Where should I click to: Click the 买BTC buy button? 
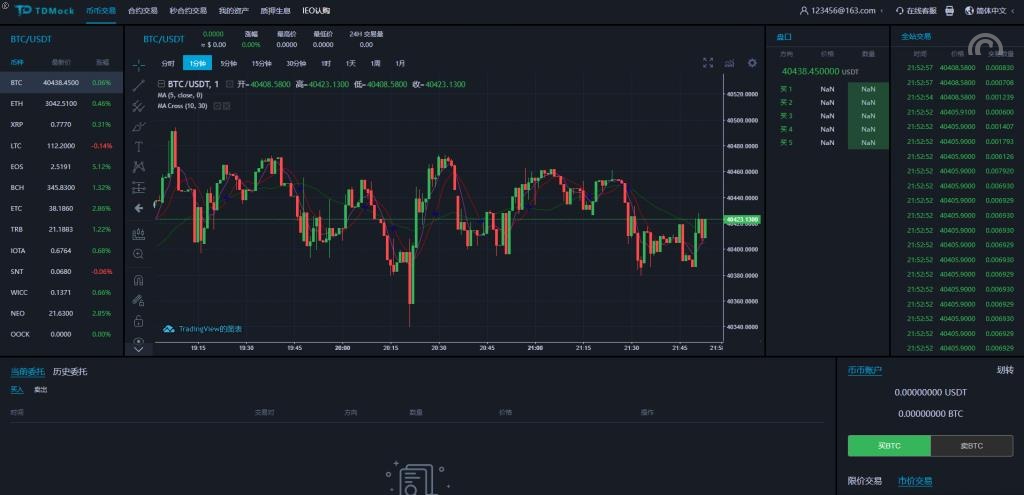tap(889, 445)
